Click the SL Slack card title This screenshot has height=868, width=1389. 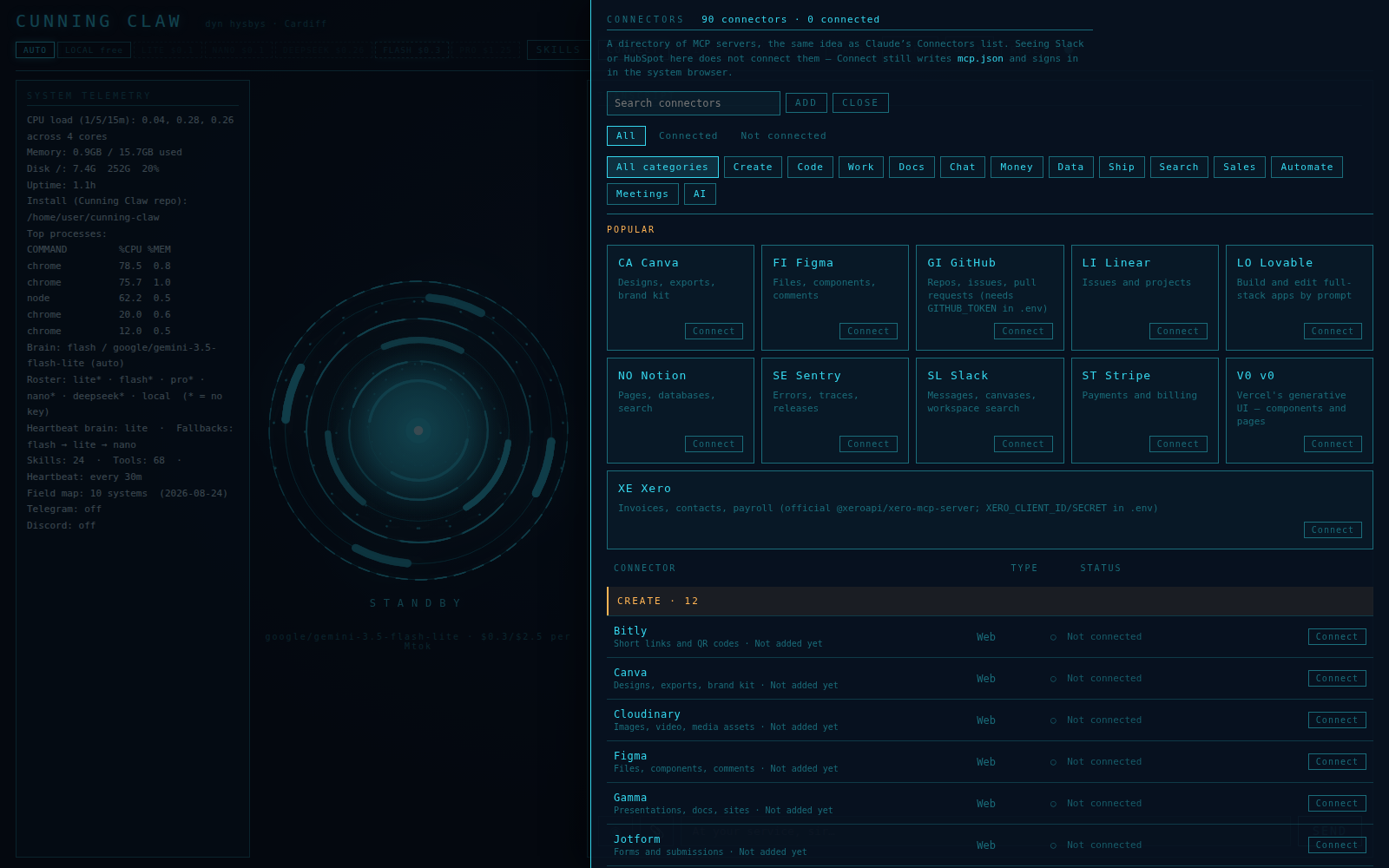click(x=958, y=376)
